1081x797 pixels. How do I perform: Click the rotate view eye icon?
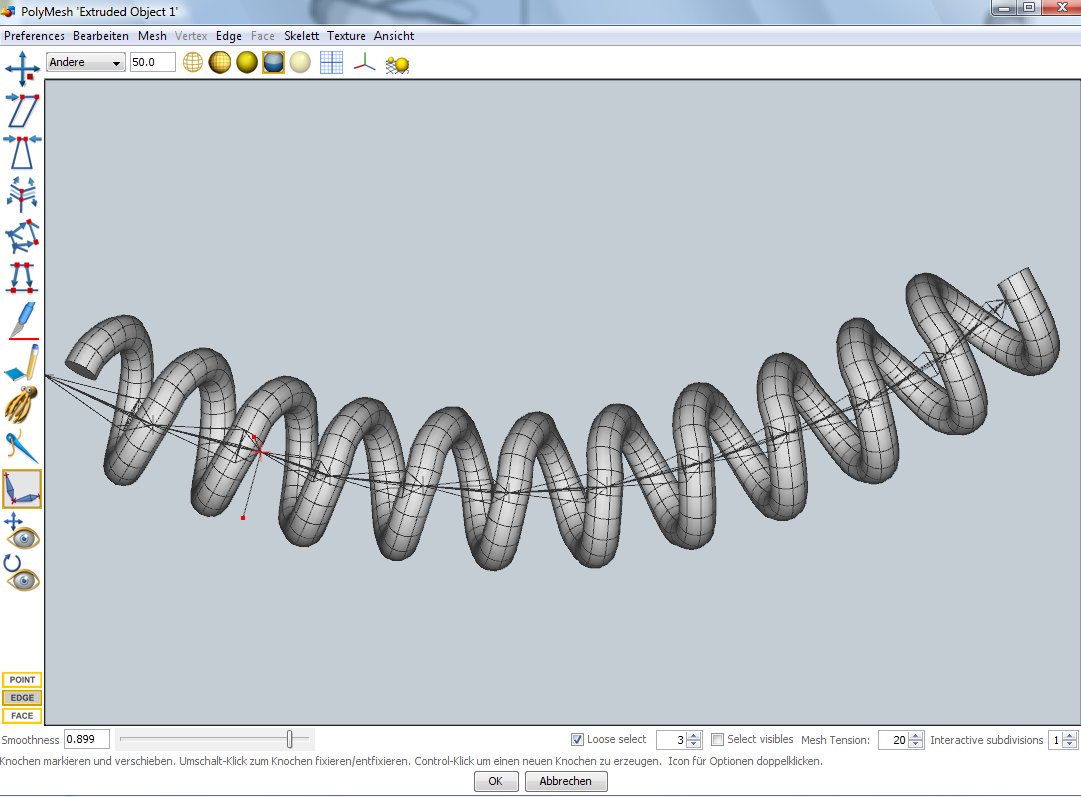point(22,573)
